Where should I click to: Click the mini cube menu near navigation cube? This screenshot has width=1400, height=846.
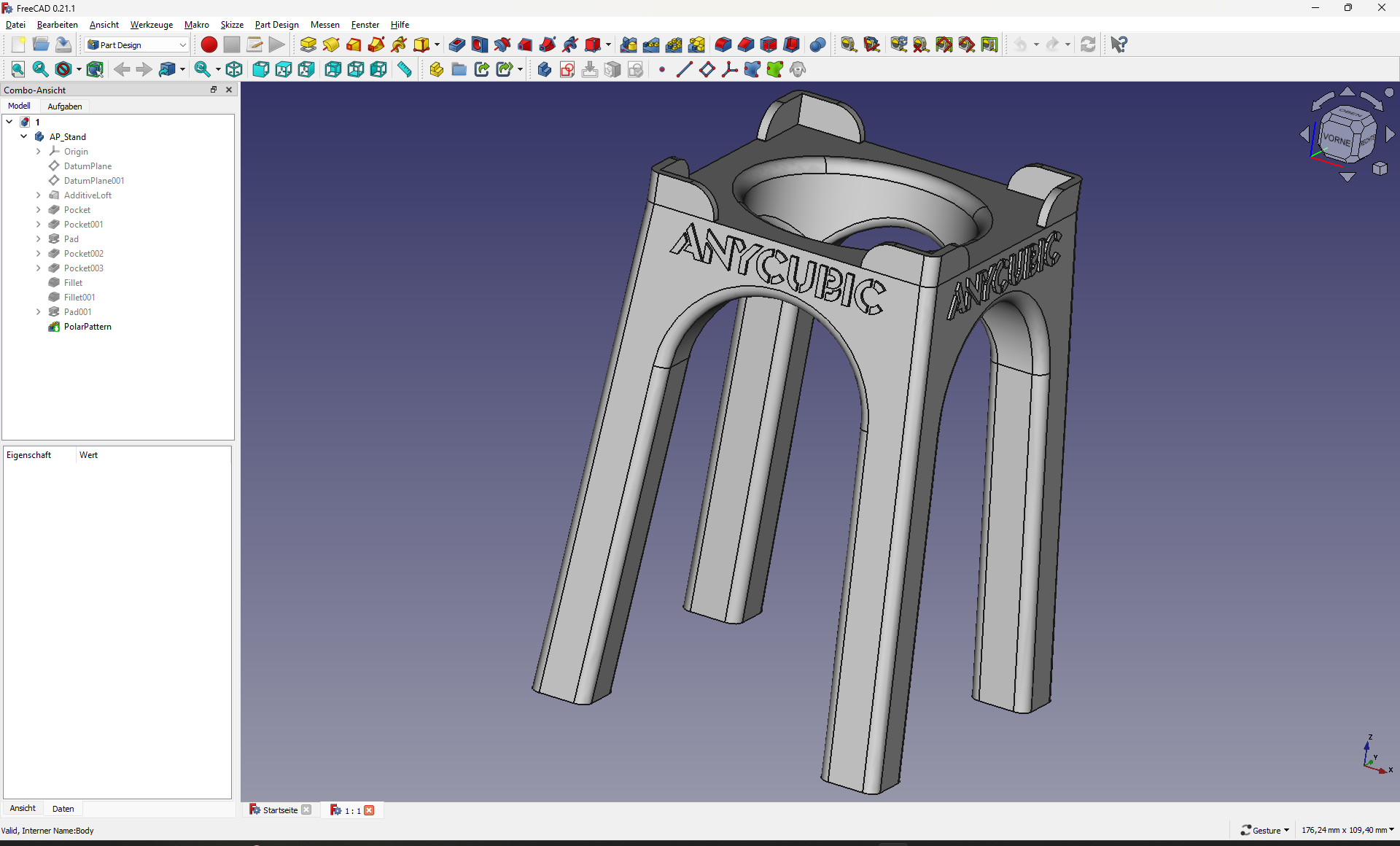pos(1380,168)
